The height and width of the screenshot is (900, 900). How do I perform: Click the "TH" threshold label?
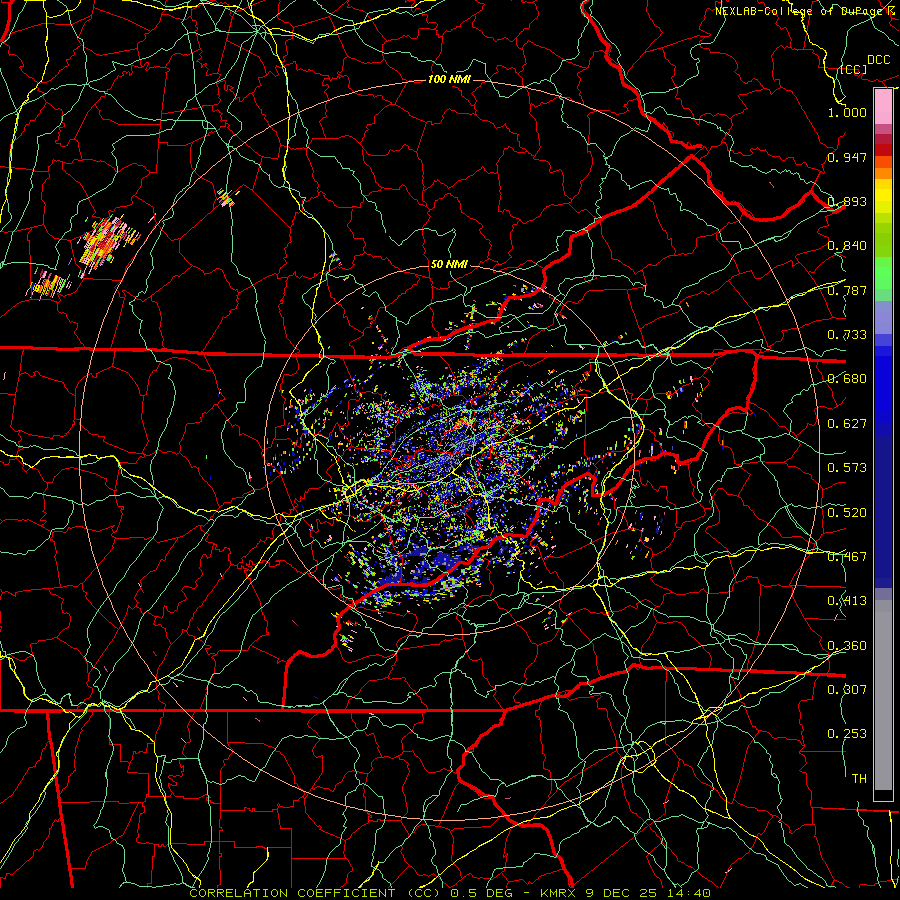(859, 779)
